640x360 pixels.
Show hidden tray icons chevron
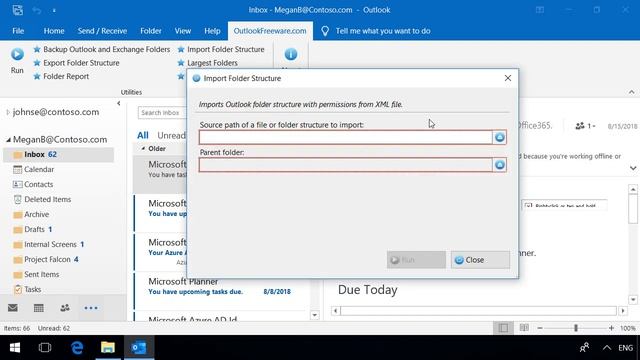pyautogui.click(x=607, y=348)
